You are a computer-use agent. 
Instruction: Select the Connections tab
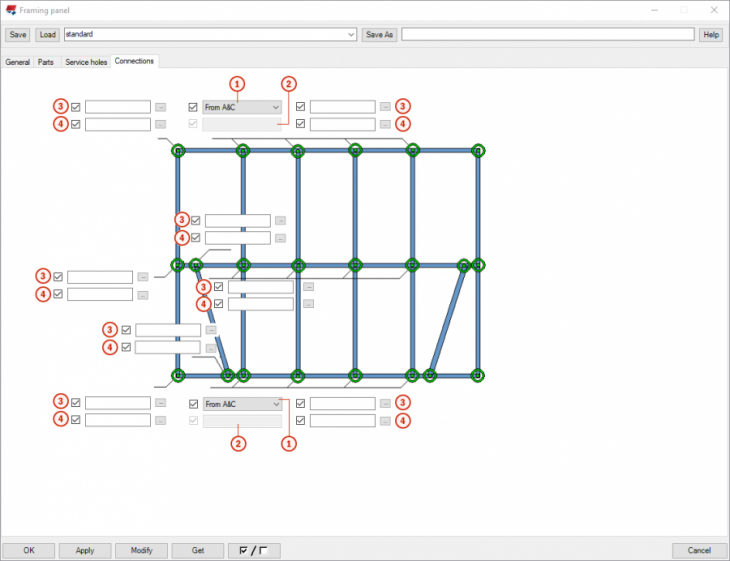pos(134,61)
